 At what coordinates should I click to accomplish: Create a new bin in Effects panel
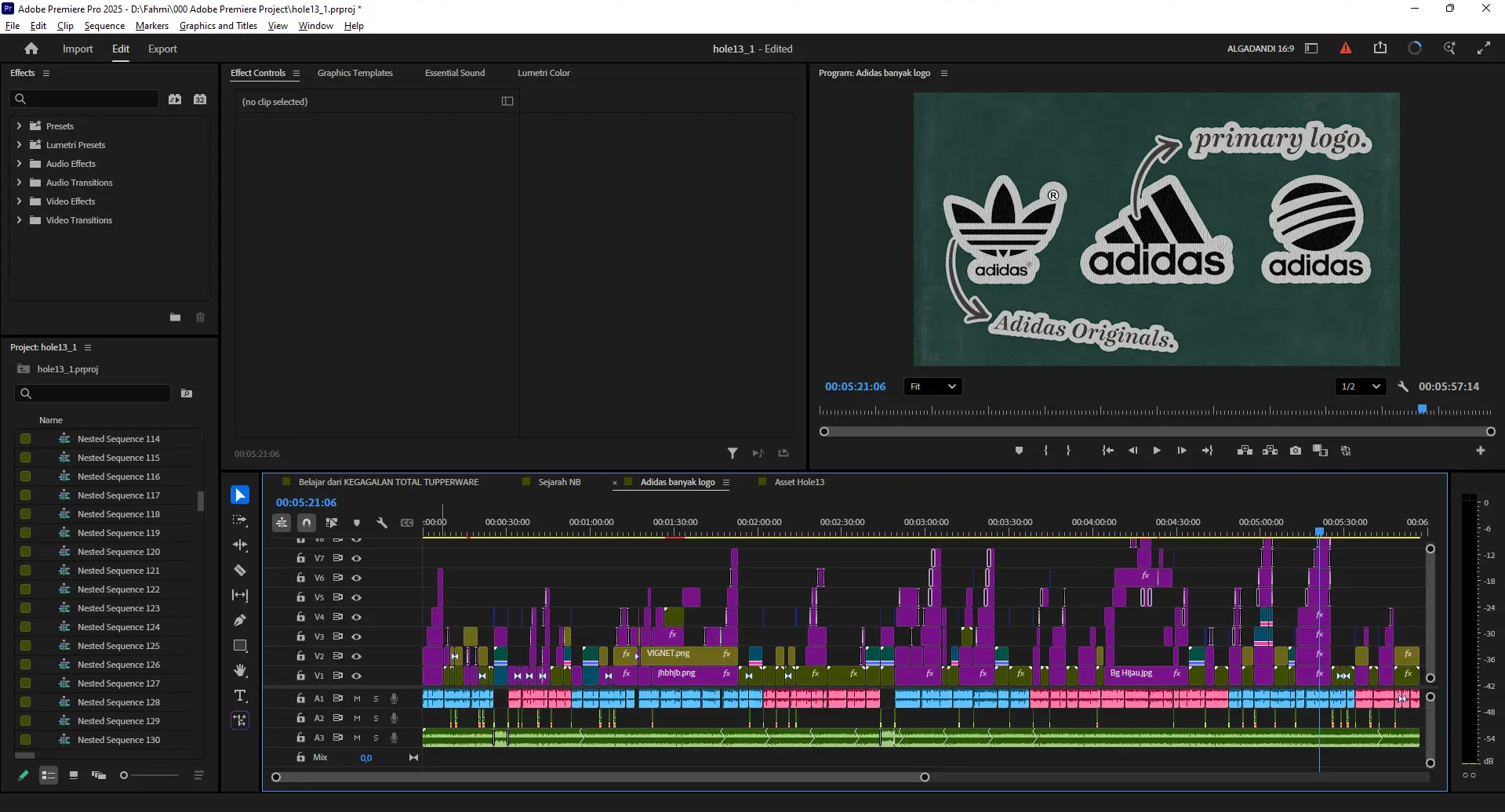coord(176,317)
